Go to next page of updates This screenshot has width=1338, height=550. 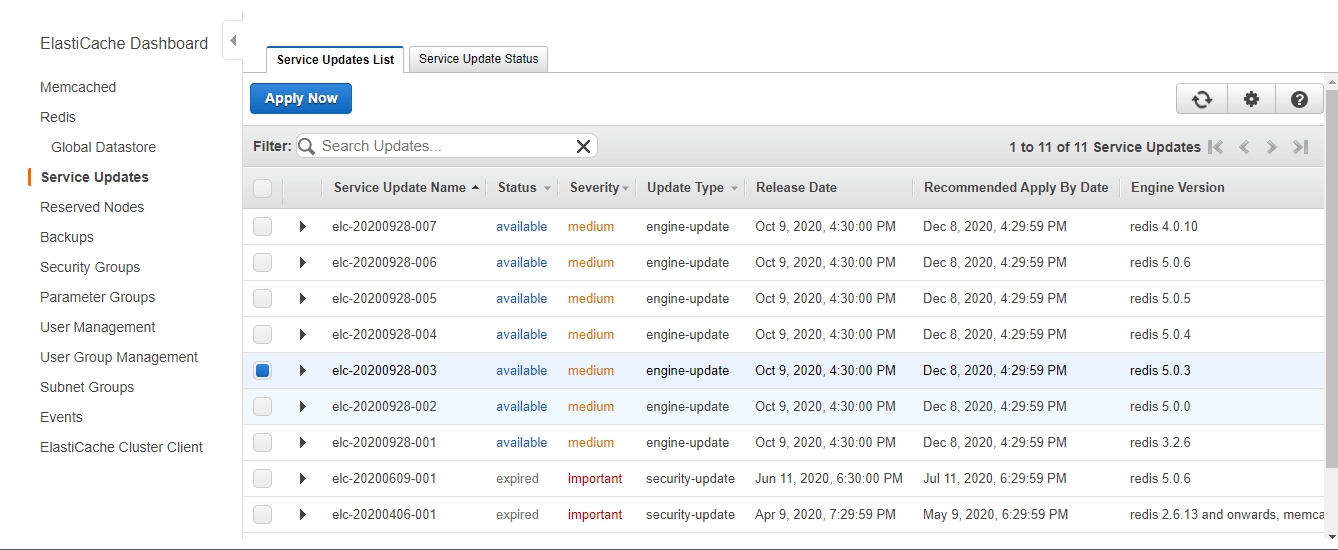click(x=1272, y=147)
